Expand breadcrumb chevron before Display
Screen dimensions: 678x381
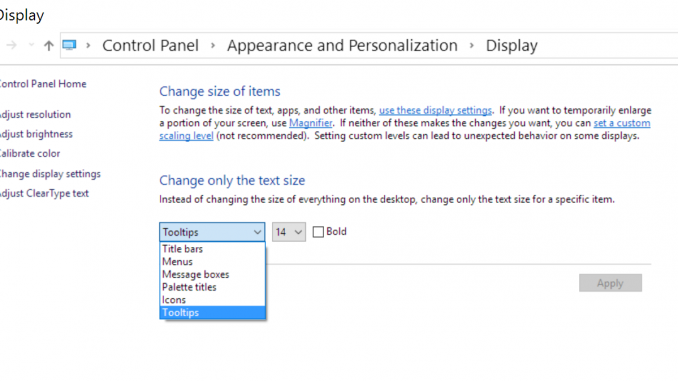pos(471,45)
